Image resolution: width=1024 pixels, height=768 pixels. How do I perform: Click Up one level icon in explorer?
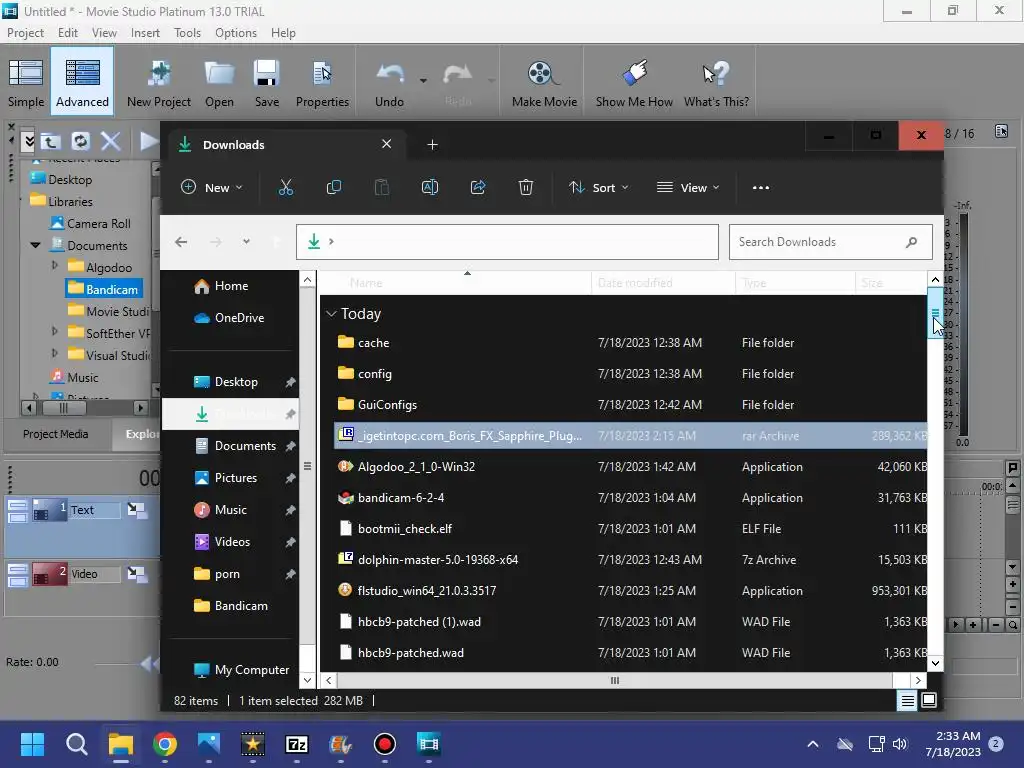50,141
